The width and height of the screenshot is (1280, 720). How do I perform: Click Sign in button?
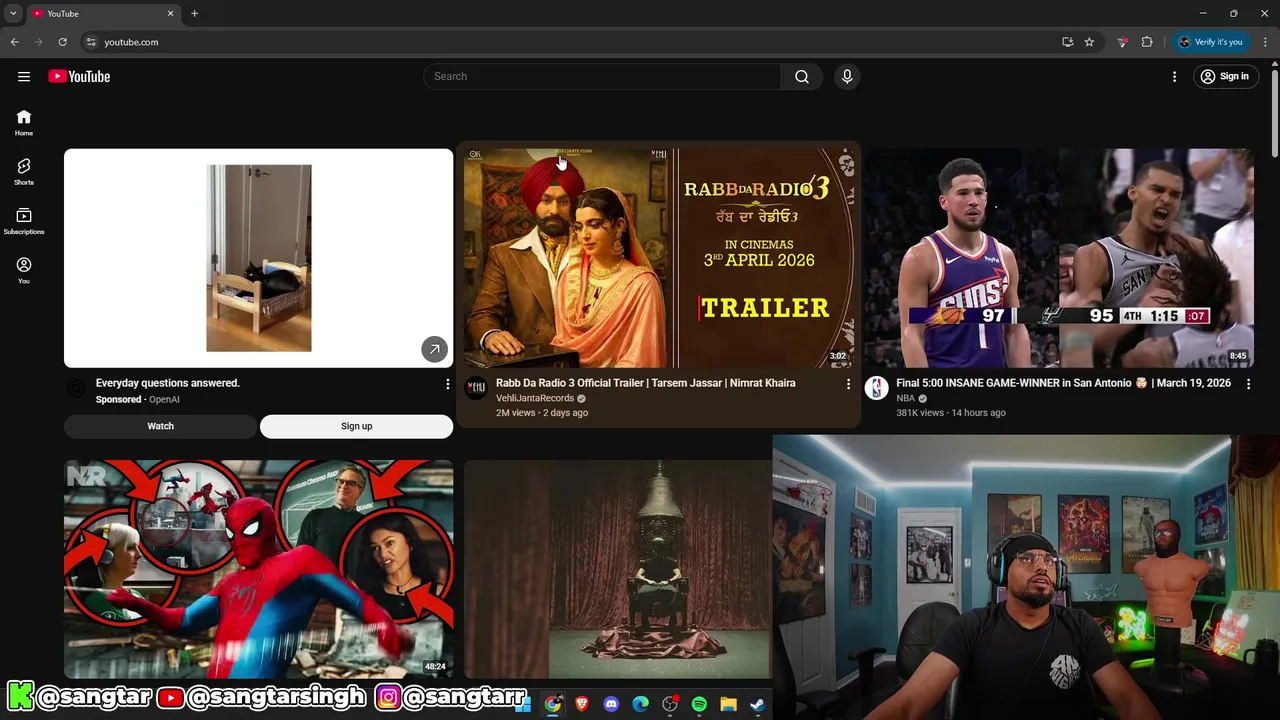[1224, 76]
